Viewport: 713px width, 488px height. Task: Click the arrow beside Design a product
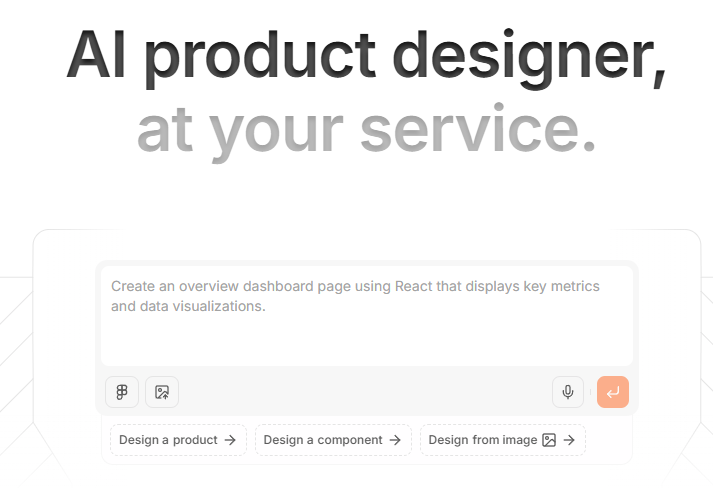pyautogui.click(x=230, y=440)
